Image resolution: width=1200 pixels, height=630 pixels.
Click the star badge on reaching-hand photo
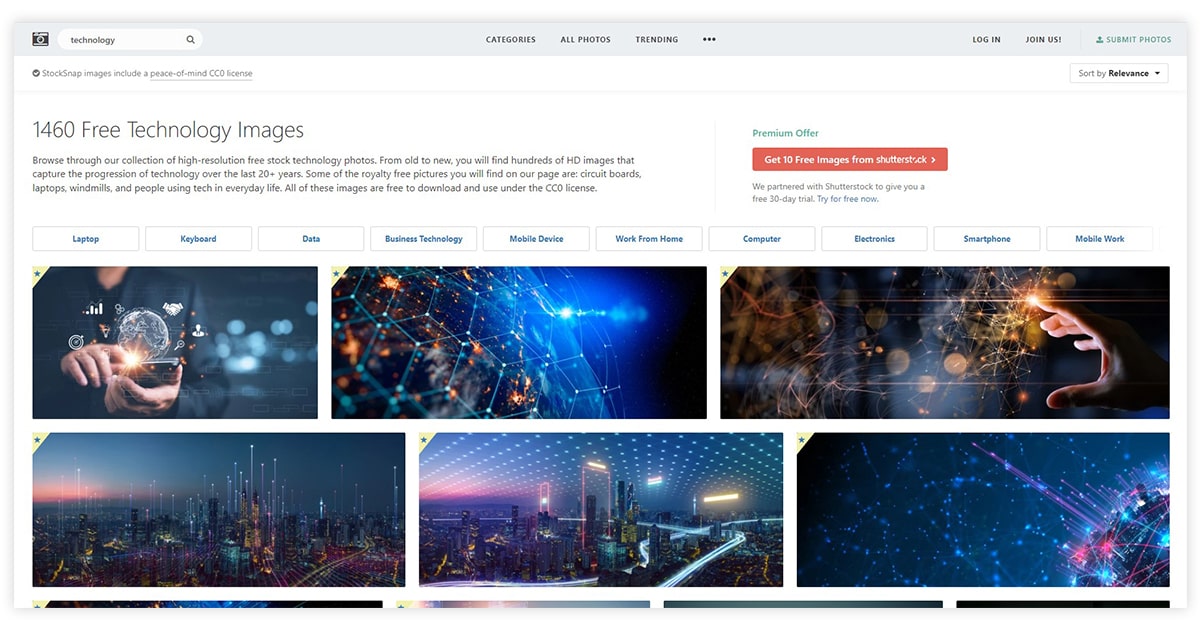pos(726,272)
